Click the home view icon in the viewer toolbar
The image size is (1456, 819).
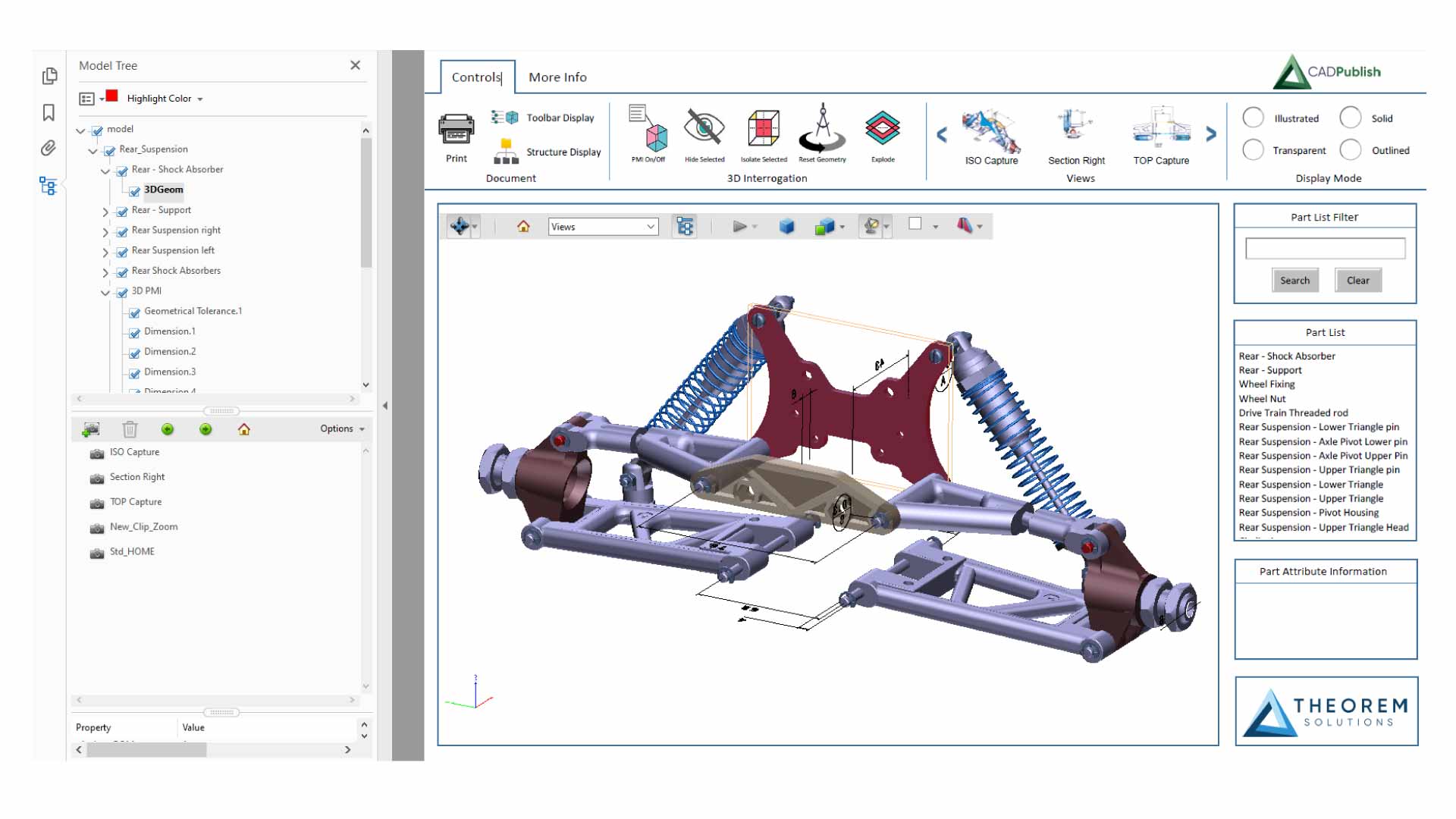[x=522, y=226]
